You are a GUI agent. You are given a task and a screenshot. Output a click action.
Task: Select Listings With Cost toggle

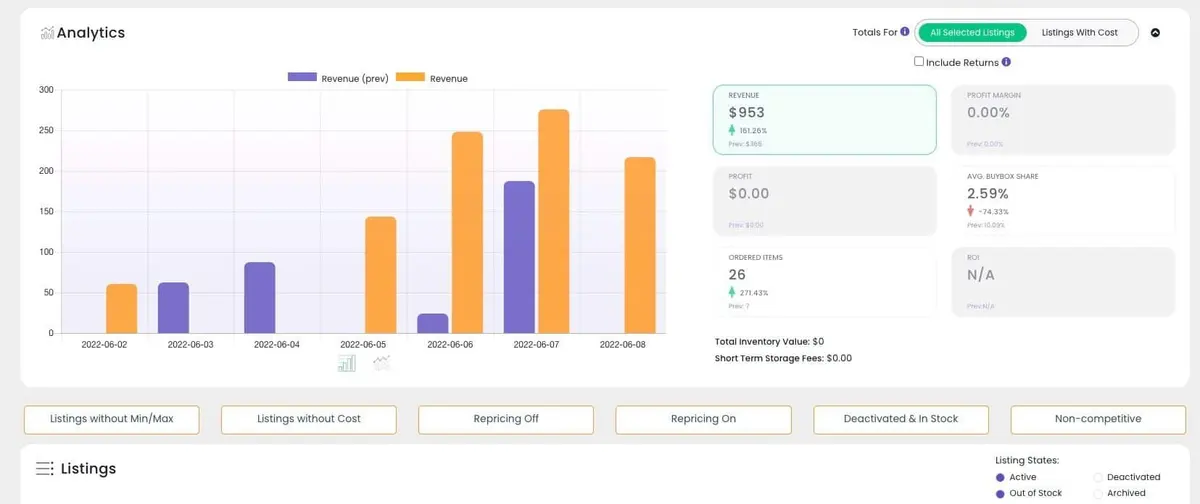click(1080, 33)
